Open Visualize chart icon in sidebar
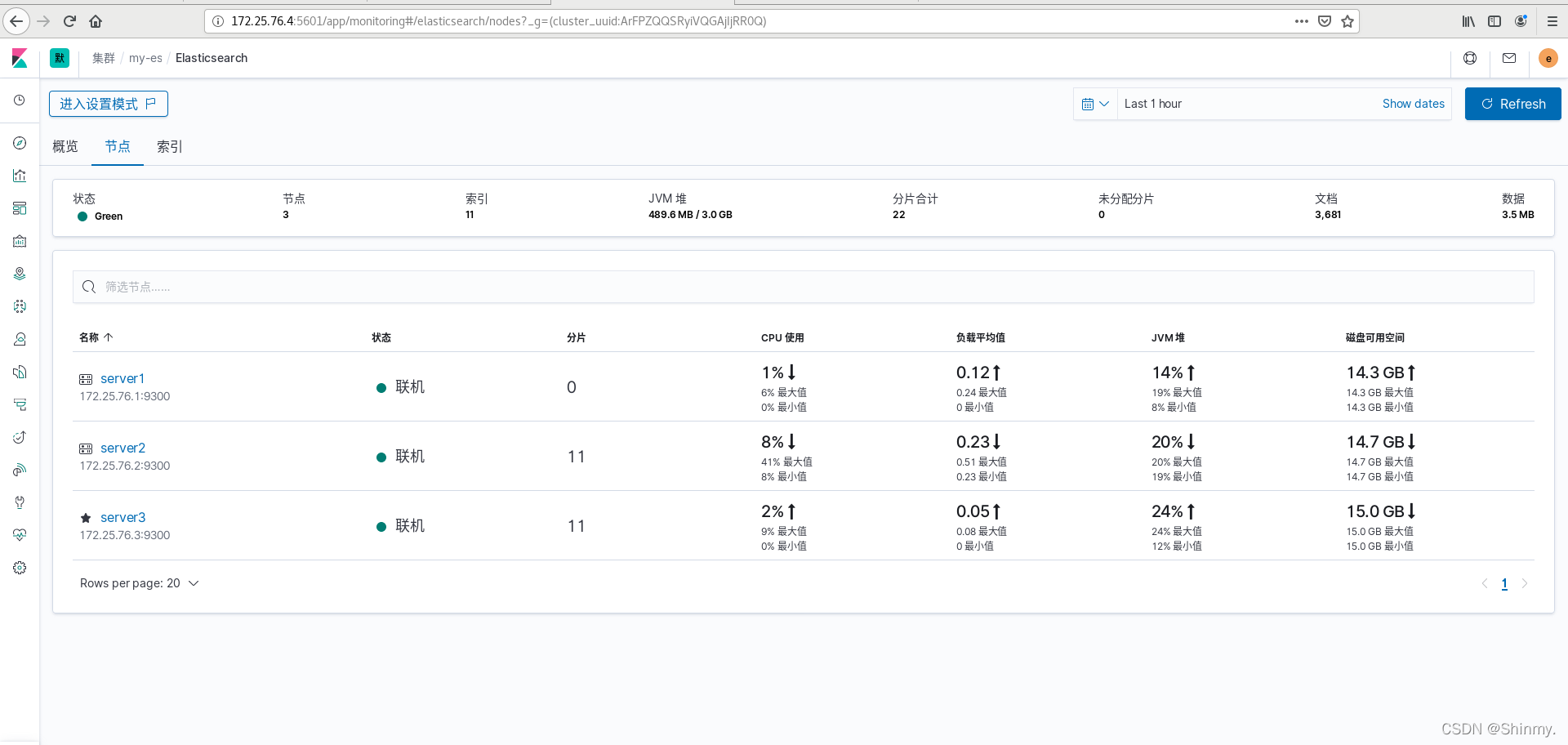The height and width of the screenshot is (745, 1568). point(20,176)
